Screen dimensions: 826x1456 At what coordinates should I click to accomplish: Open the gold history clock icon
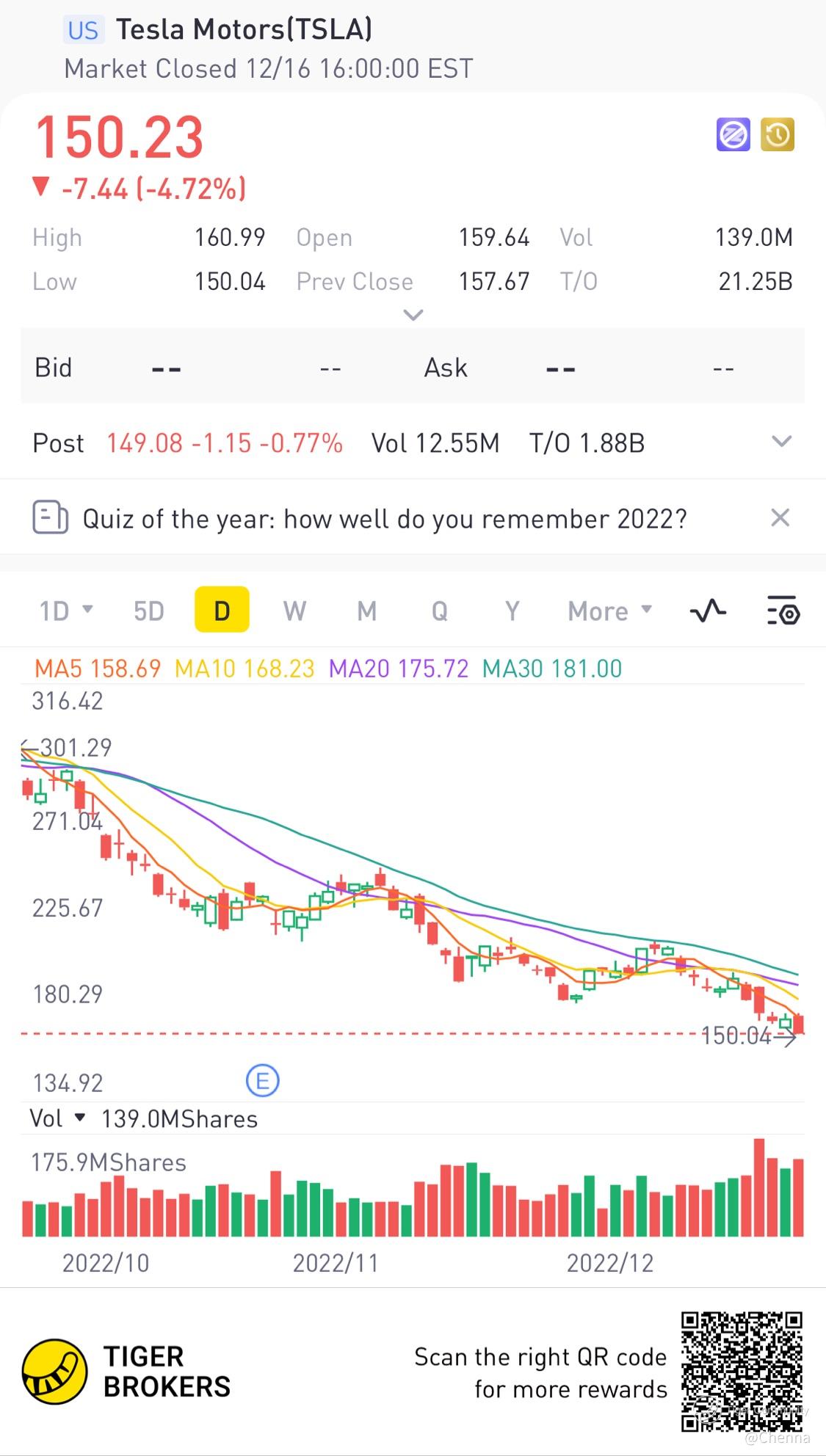tap(777, 135)
